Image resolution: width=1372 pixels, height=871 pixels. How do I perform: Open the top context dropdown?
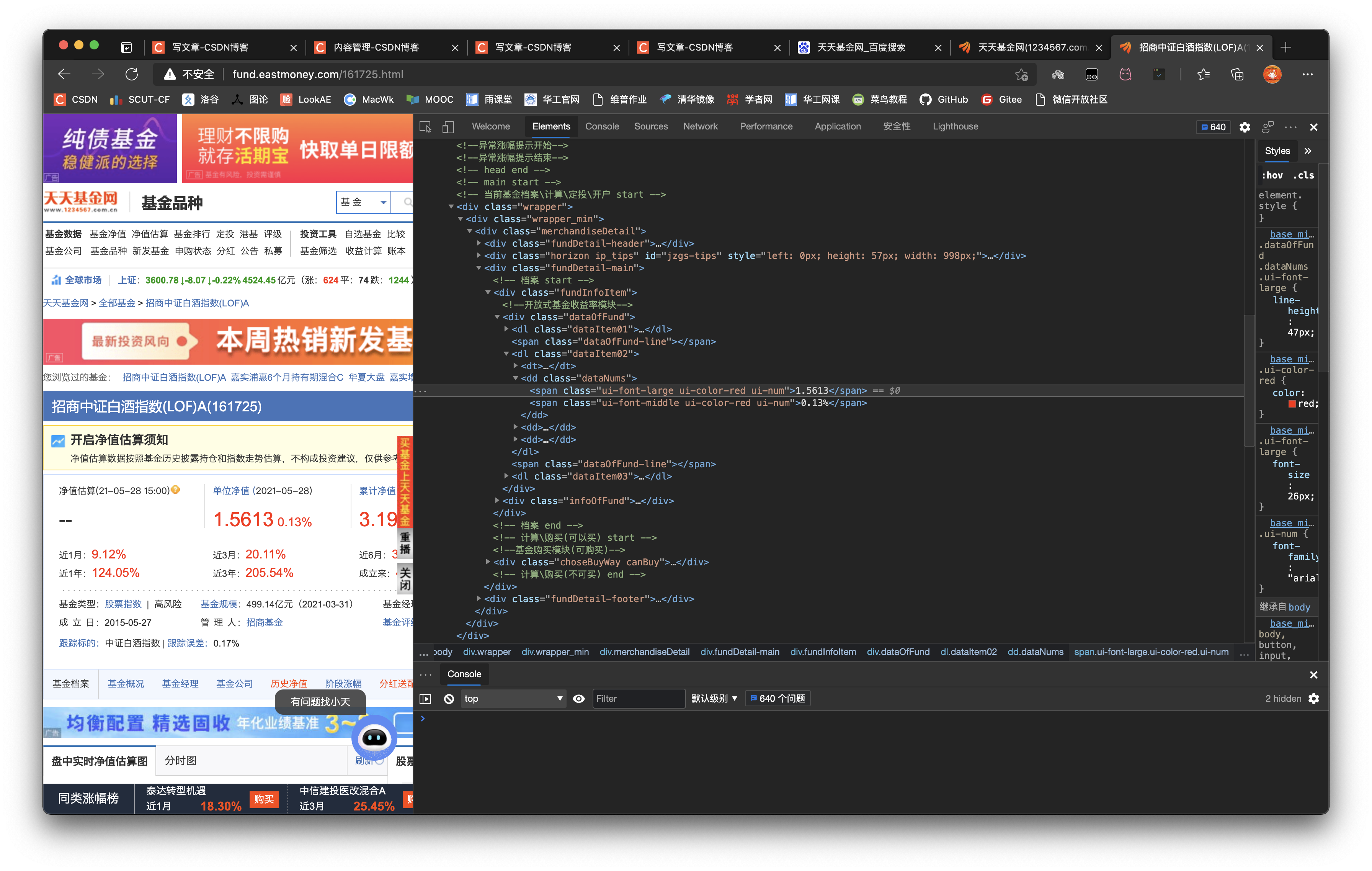pyautogui.click(x=513, y=698)
